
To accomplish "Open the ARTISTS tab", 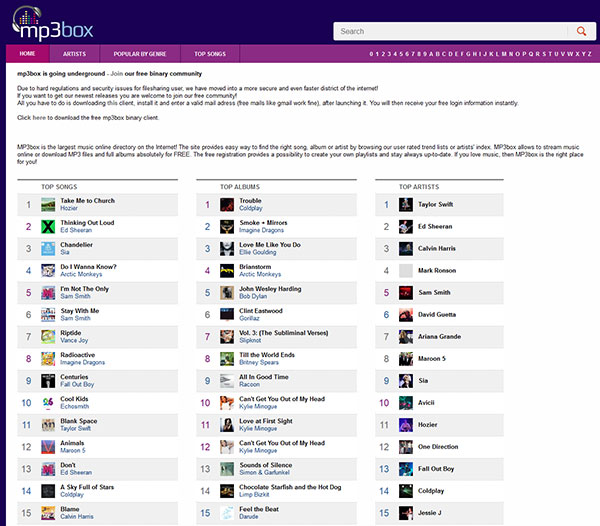I will (75, 54).
